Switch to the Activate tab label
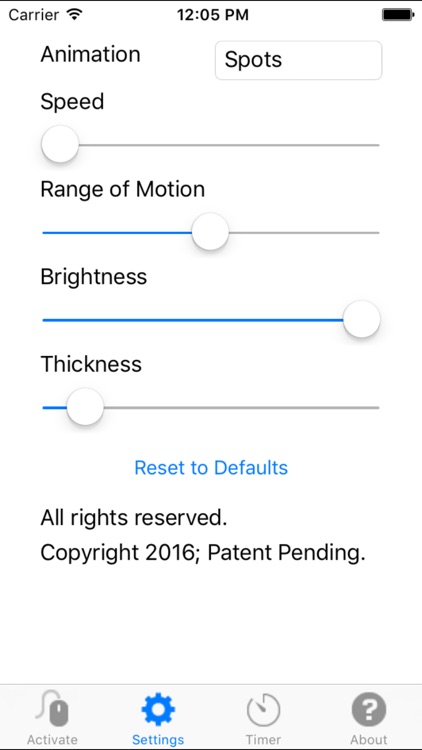Viewport: 422px width, 750px height. pos(52,739)
